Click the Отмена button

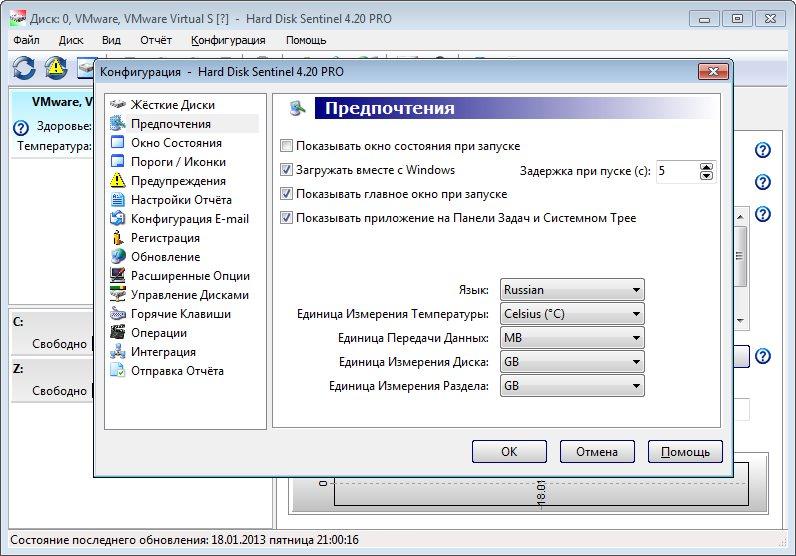click(x=597, y=451)
